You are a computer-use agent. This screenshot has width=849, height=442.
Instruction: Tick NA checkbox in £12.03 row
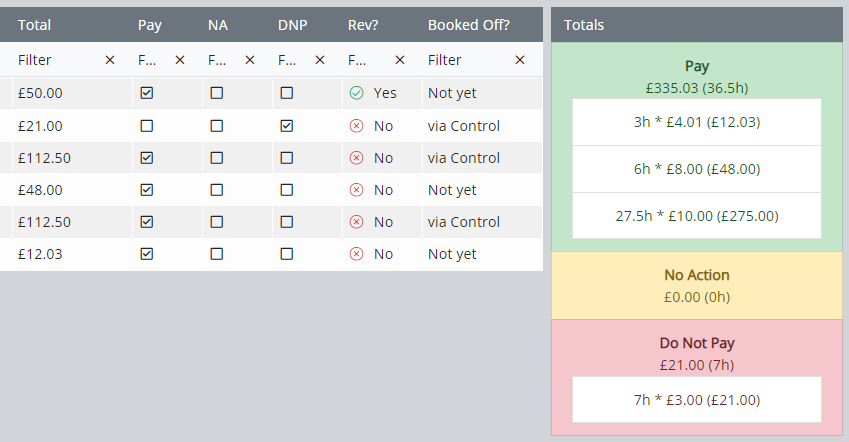point(217,254)
